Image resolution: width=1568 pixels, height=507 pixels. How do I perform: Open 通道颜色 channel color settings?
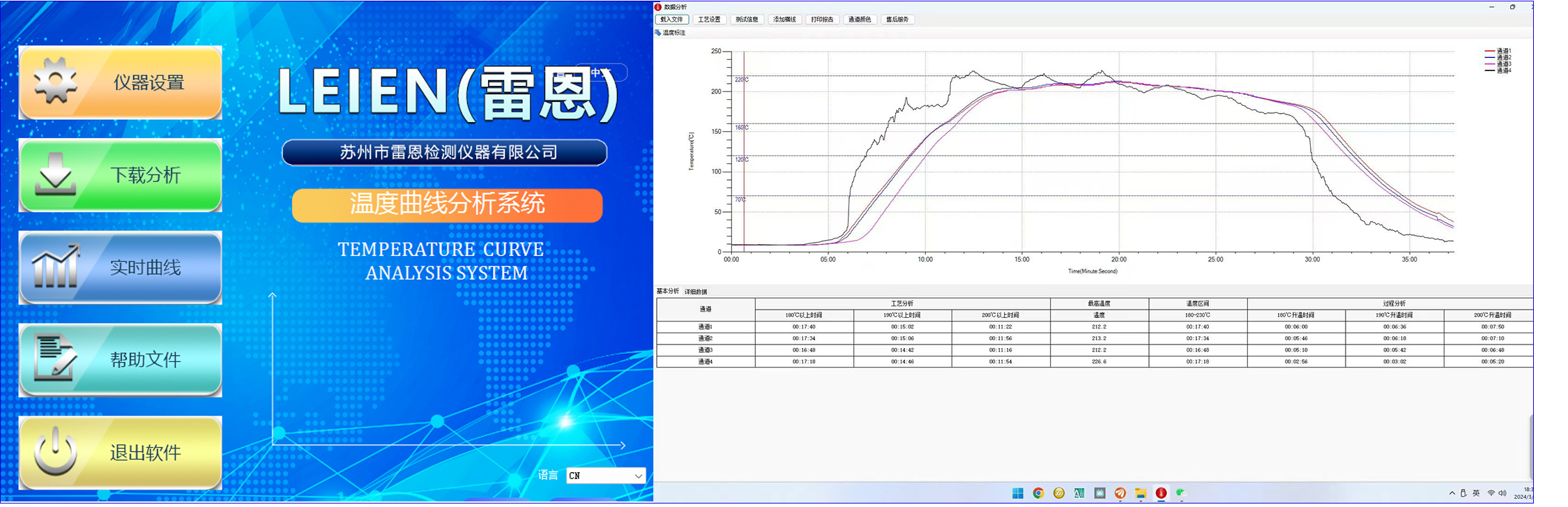coord(860,20)
